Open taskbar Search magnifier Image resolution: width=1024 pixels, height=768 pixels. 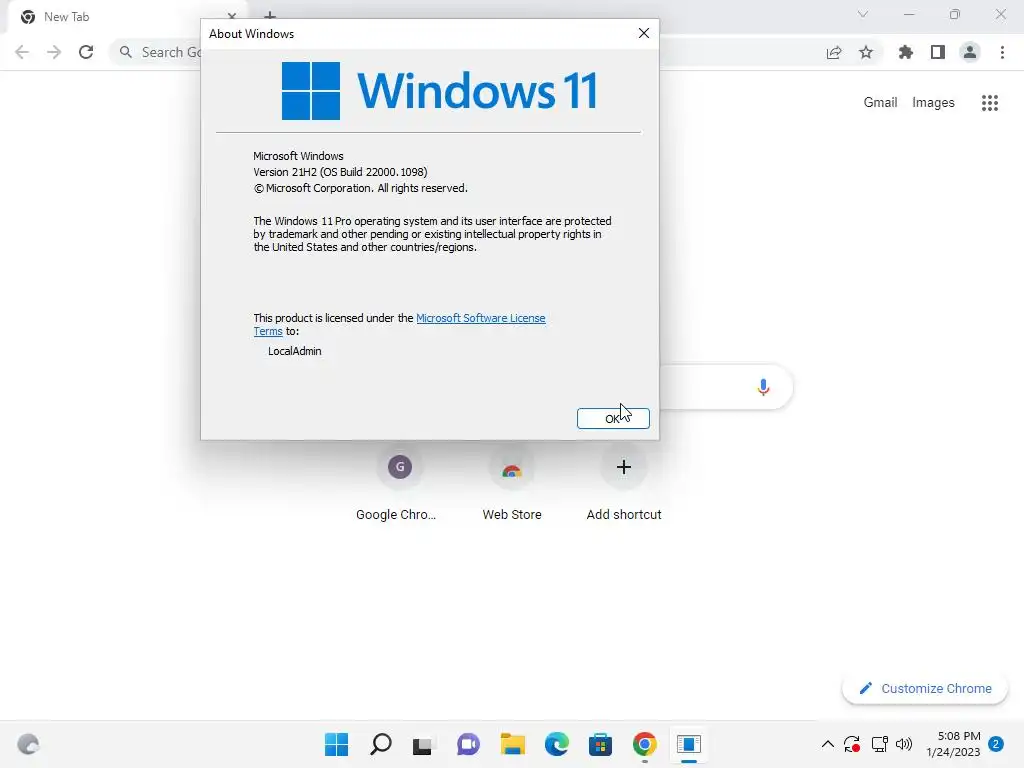click(x=381, y=744)
